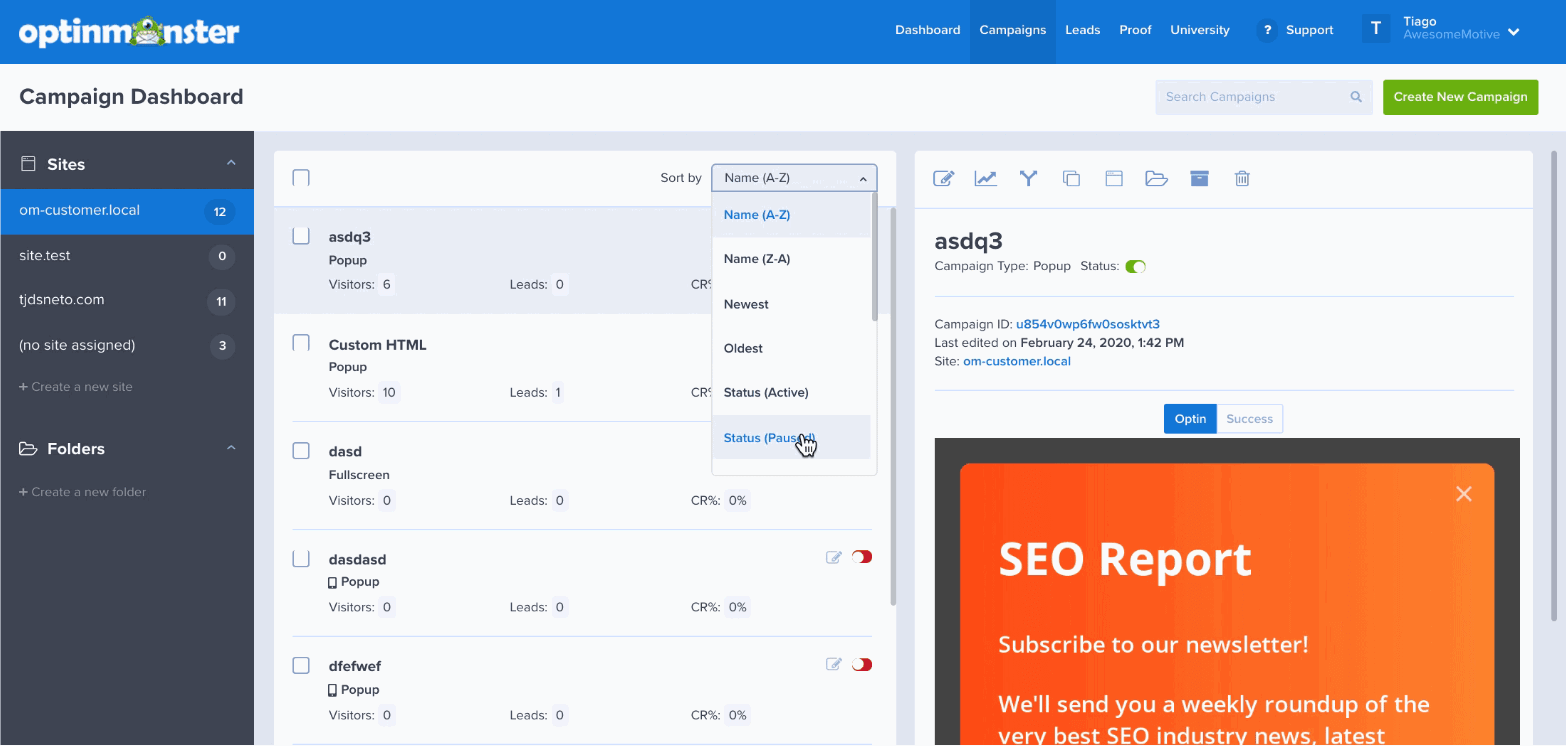Start an A/B split test
Screen dimensions: 1566x746
(1028, 178)
